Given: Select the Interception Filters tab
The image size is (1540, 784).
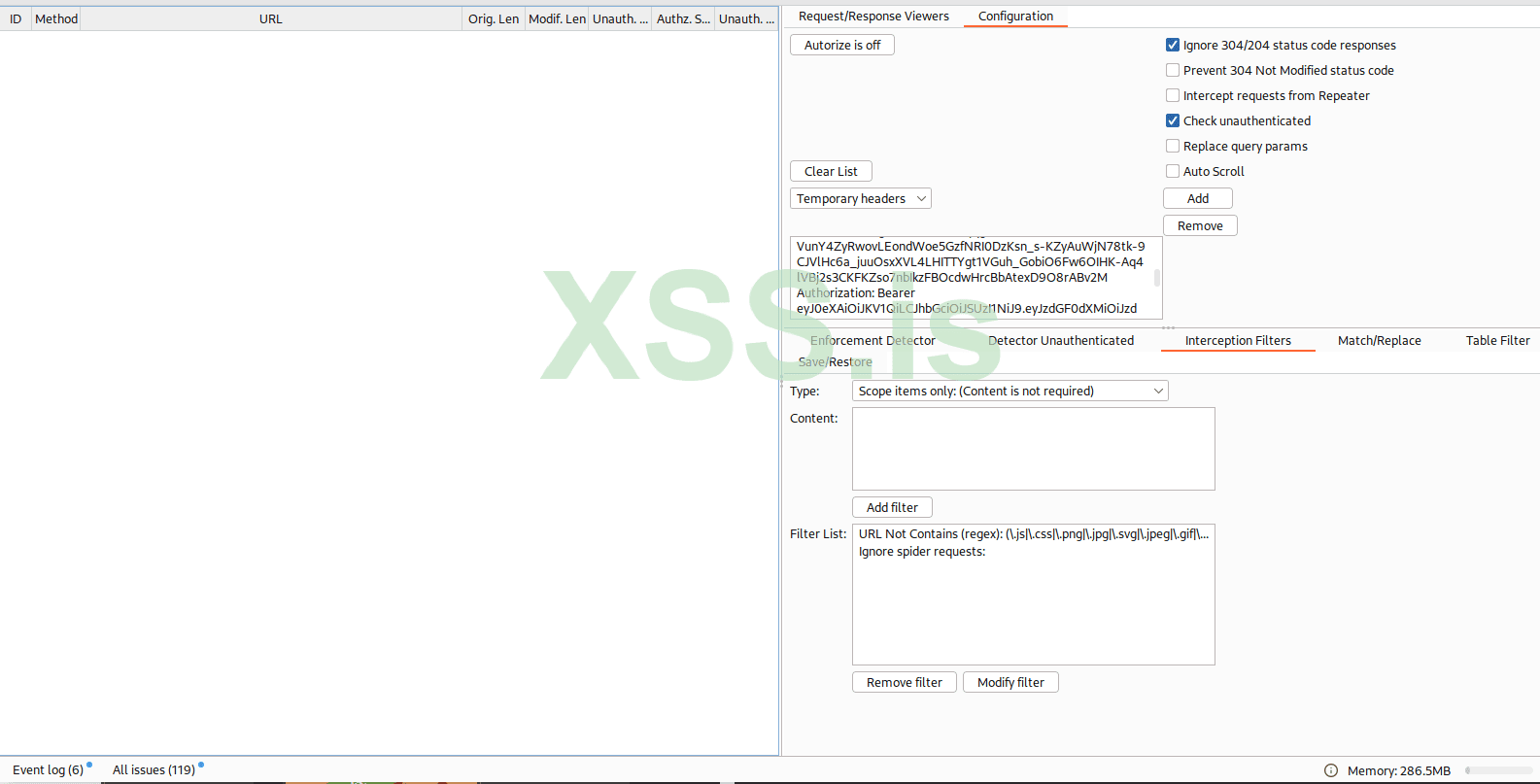Looking at the screenshot, I should pyautogui.click(x=1238, y=341).
